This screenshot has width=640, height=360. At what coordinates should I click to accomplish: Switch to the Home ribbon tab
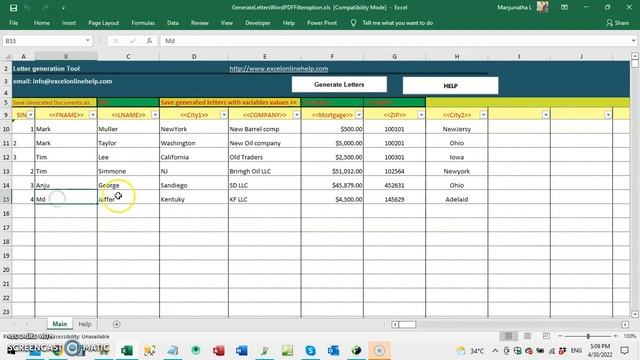point(42,23)
